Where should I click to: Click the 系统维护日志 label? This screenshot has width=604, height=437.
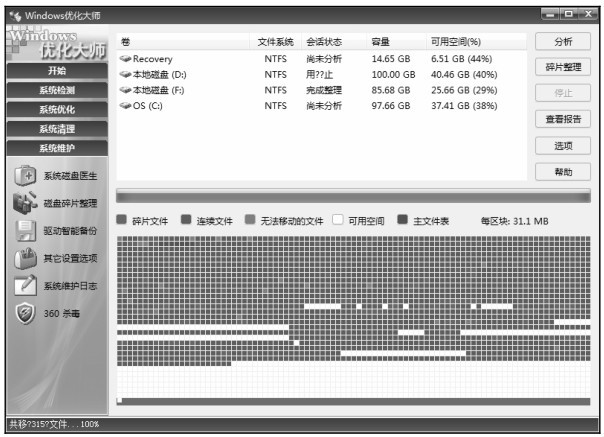[x=70, y=286]
